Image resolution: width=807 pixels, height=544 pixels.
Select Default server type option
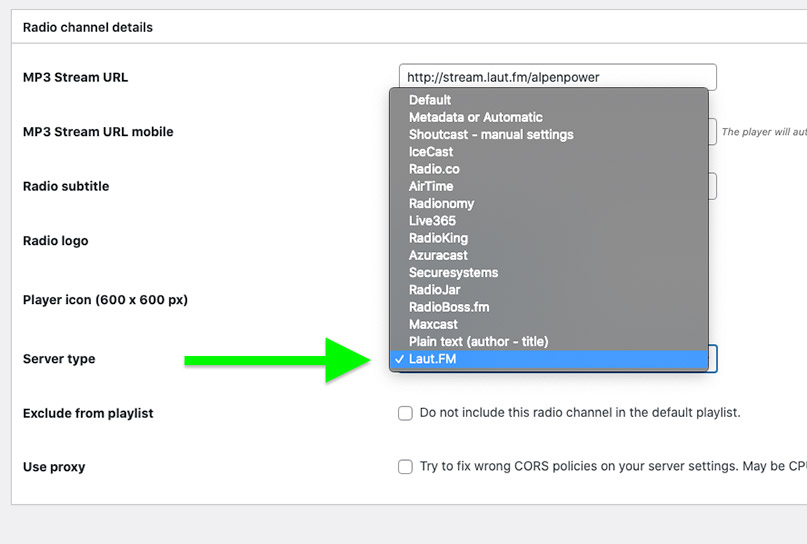coord(430,100)
